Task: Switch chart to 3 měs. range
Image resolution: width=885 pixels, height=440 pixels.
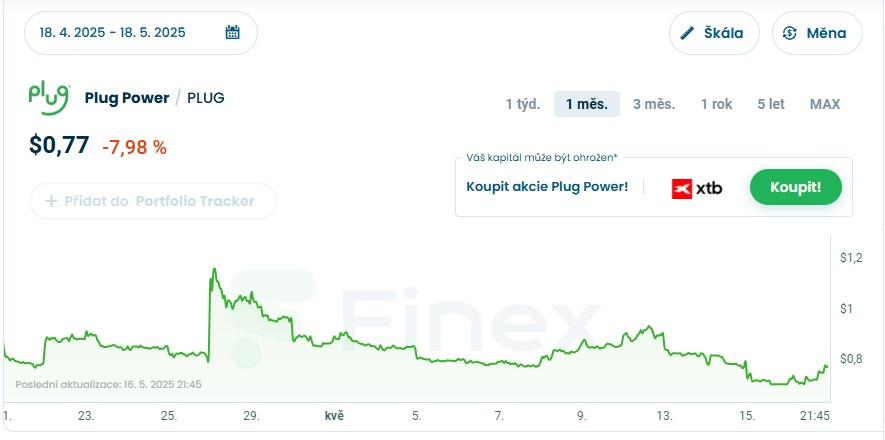Action: (x=654, y=104)
